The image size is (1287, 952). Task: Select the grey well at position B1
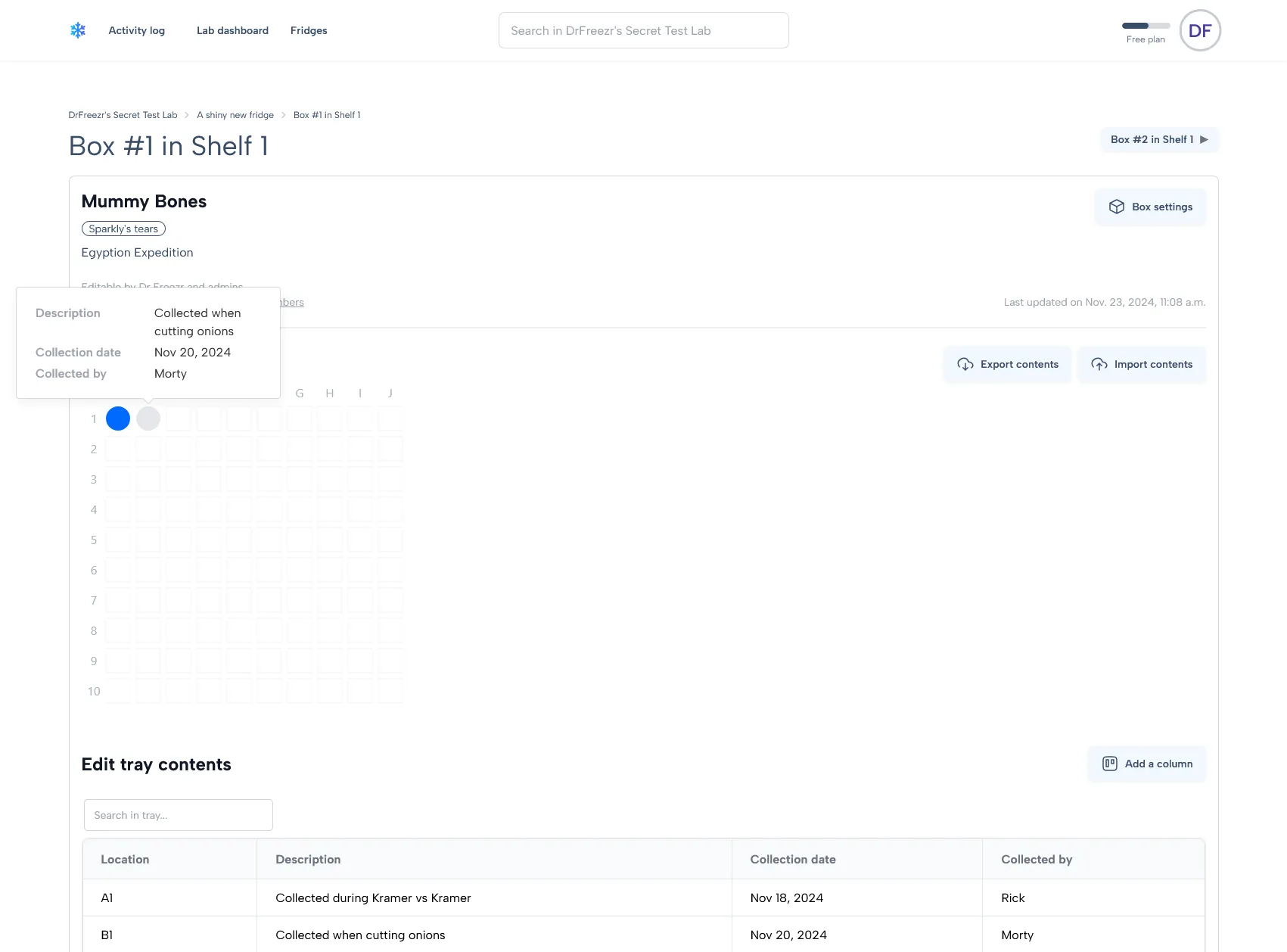pyautogui.click(x=148, y=418)
